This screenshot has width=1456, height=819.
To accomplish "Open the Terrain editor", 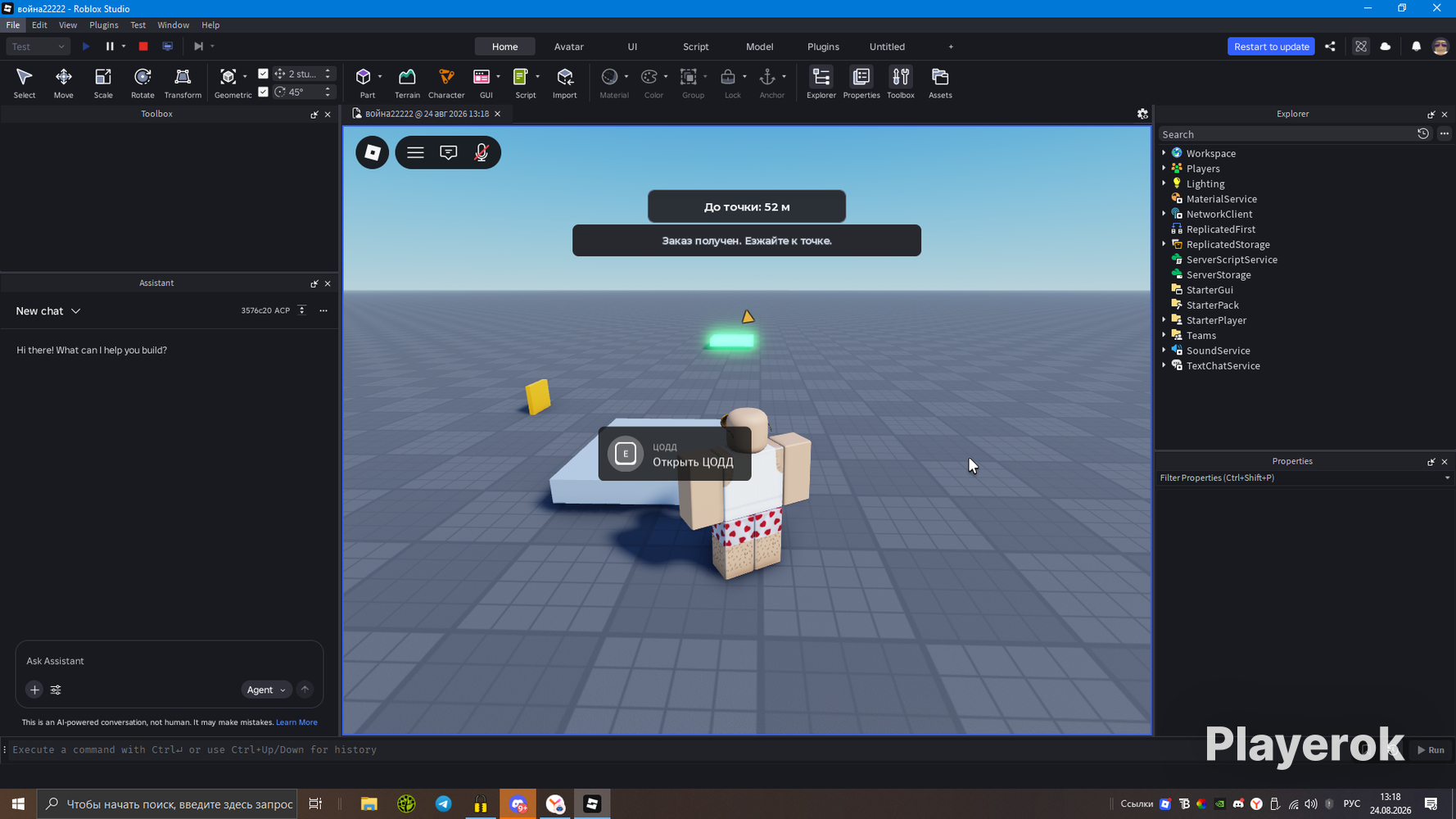I will [407, 83].
